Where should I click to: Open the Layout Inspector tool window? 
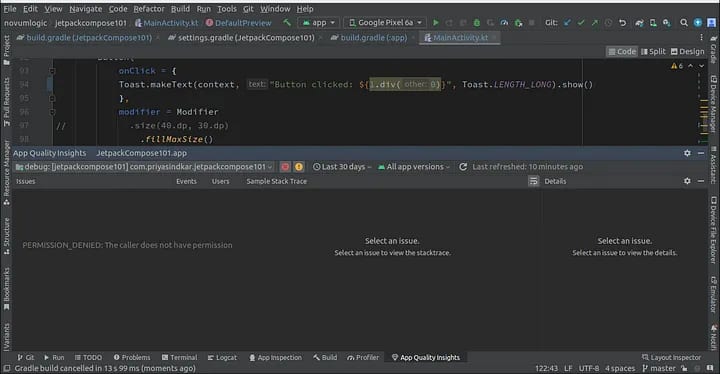point(671,357)
